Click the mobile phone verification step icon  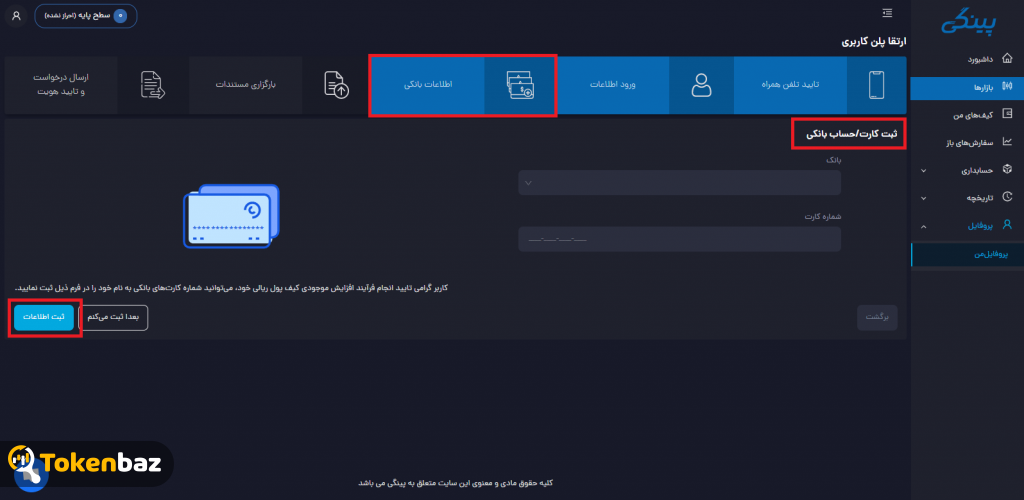point(876,85)
